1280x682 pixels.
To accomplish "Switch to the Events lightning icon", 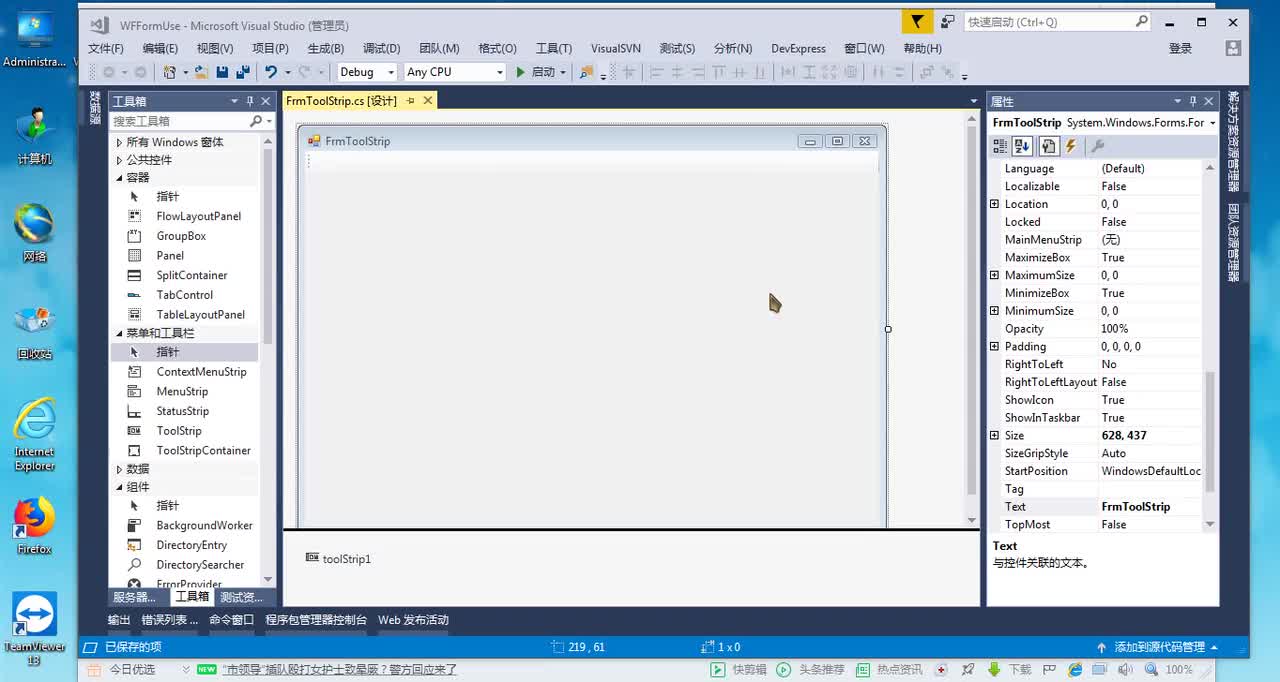I will pyautogui.click(x=1071, y=146).
